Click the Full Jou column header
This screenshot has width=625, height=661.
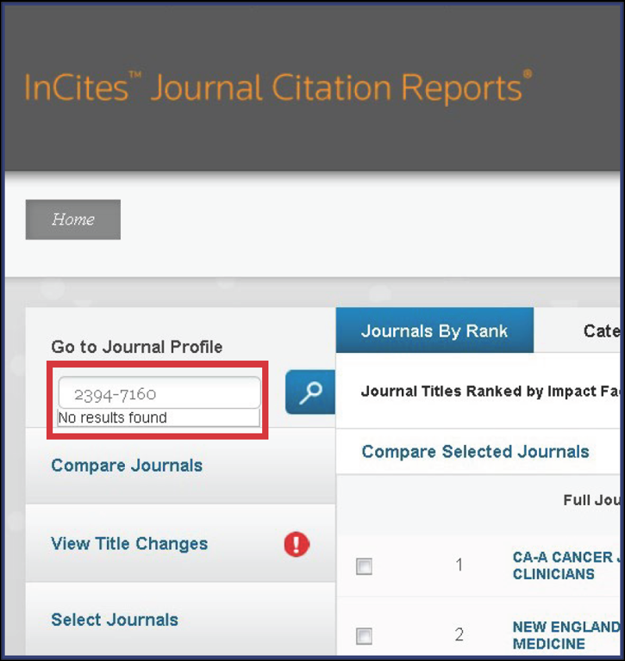(x=592, y=500)
